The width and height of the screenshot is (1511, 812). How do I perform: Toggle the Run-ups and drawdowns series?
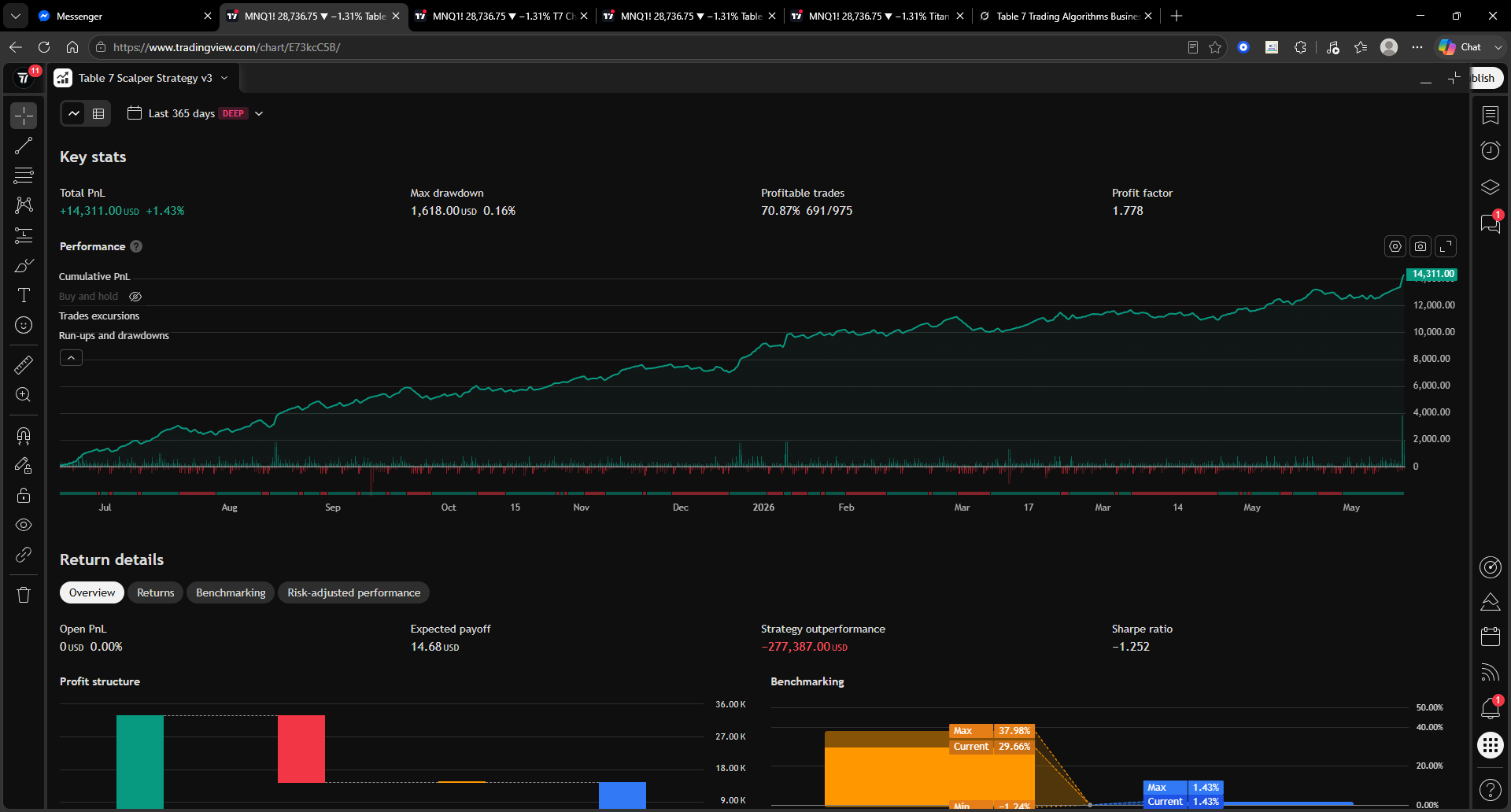click(x=114, y=335)
